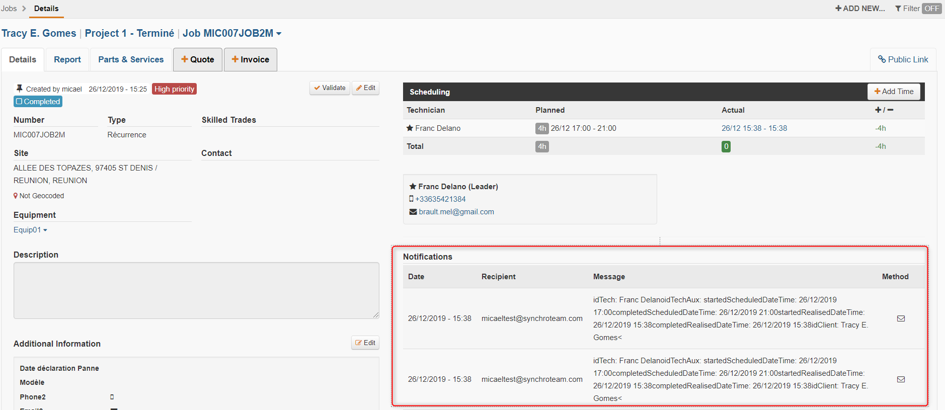The height and width of the screenshot is (410, 945).
Task: Click the Quote button with plus sign
Action: coord(198,60)
